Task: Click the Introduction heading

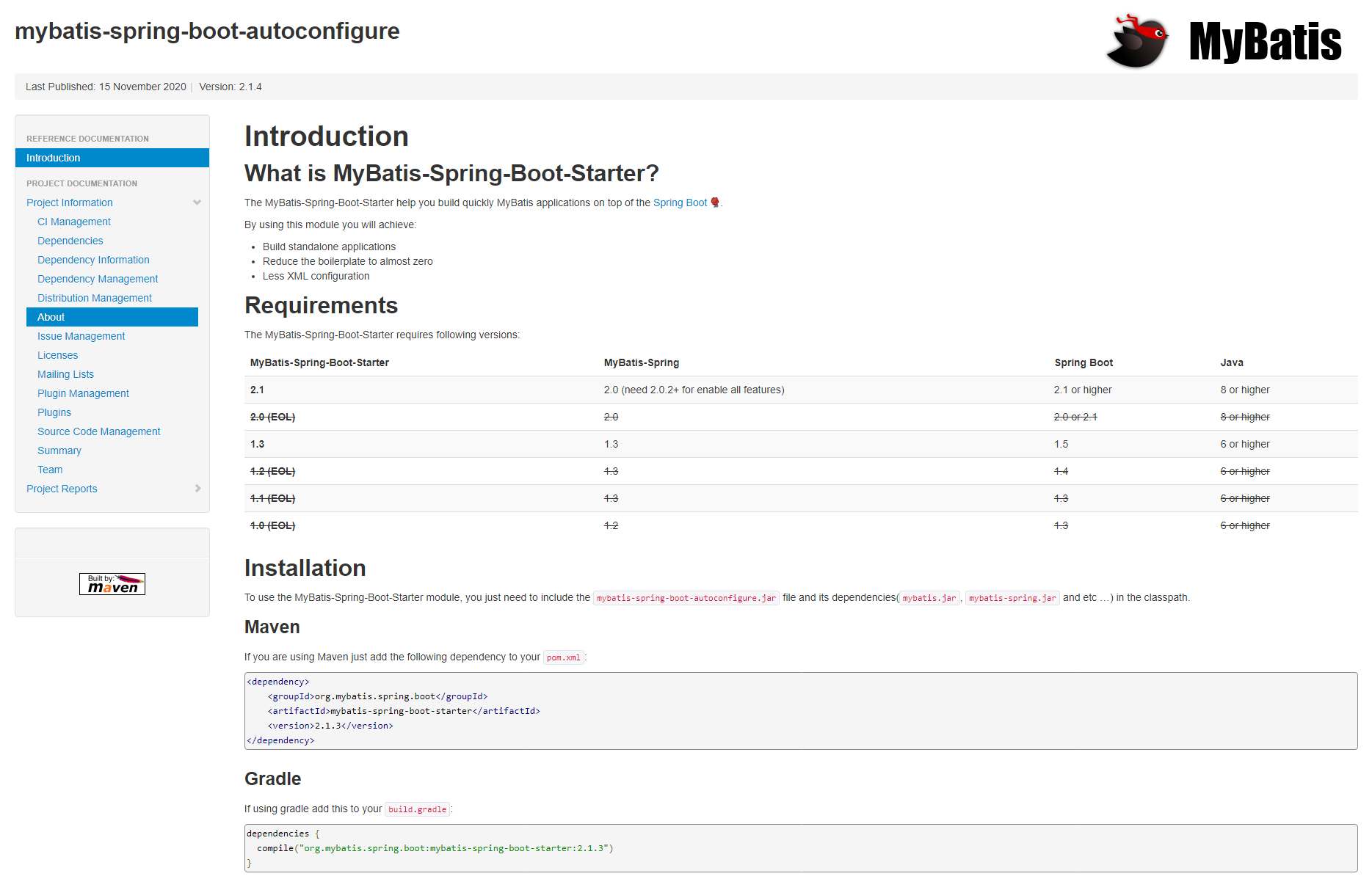Action: pos(327,136)
